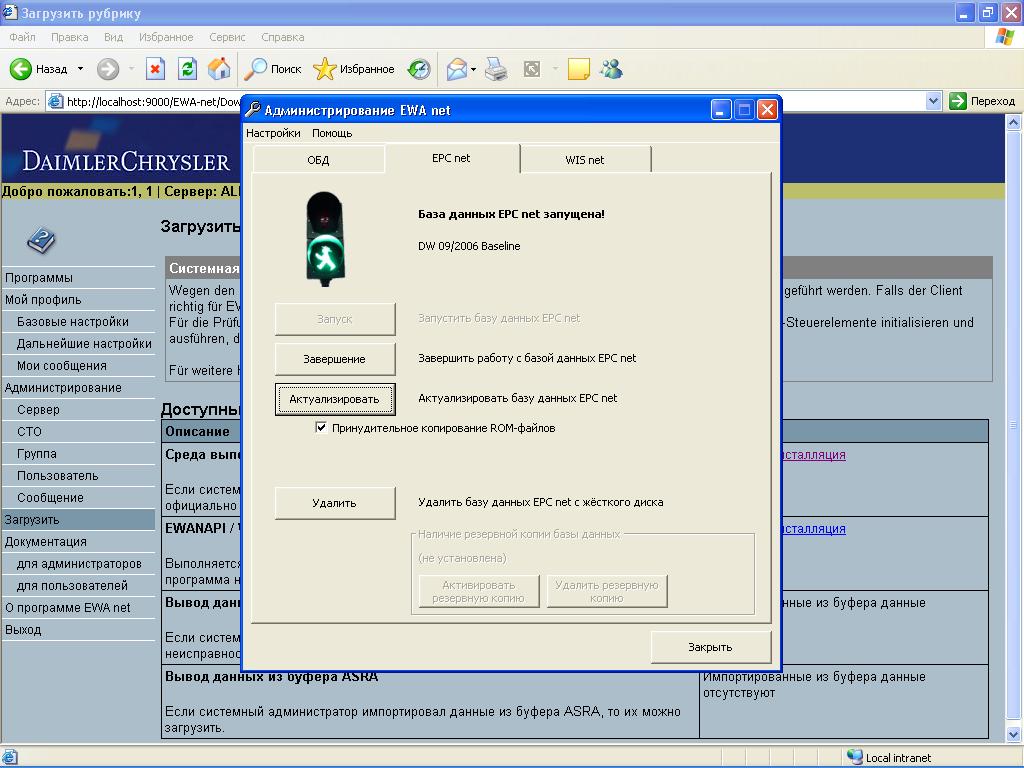Open the Файл menu in browser

tap(22, 37)
